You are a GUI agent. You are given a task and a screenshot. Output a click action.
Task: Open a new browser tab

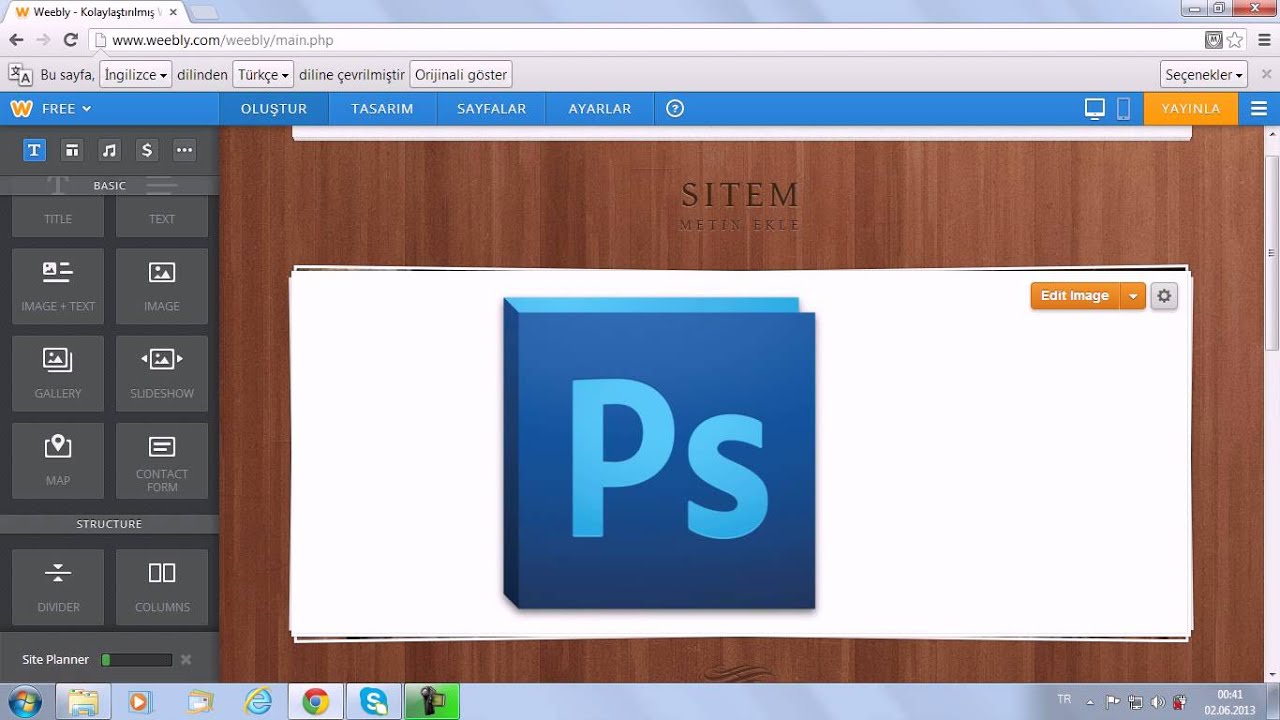pos(203,12)
